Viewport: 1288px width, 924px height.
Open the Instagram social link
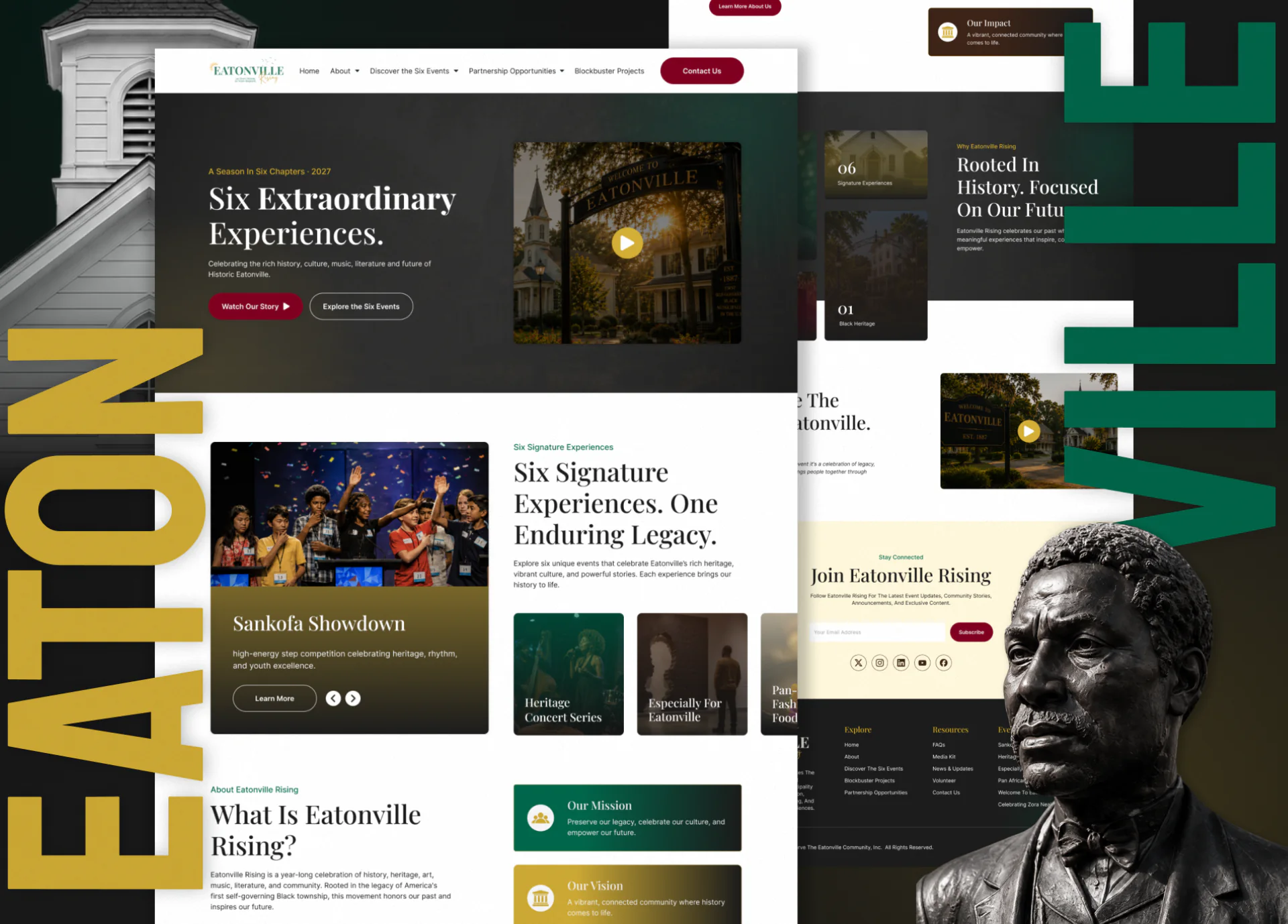click(879, 662)
